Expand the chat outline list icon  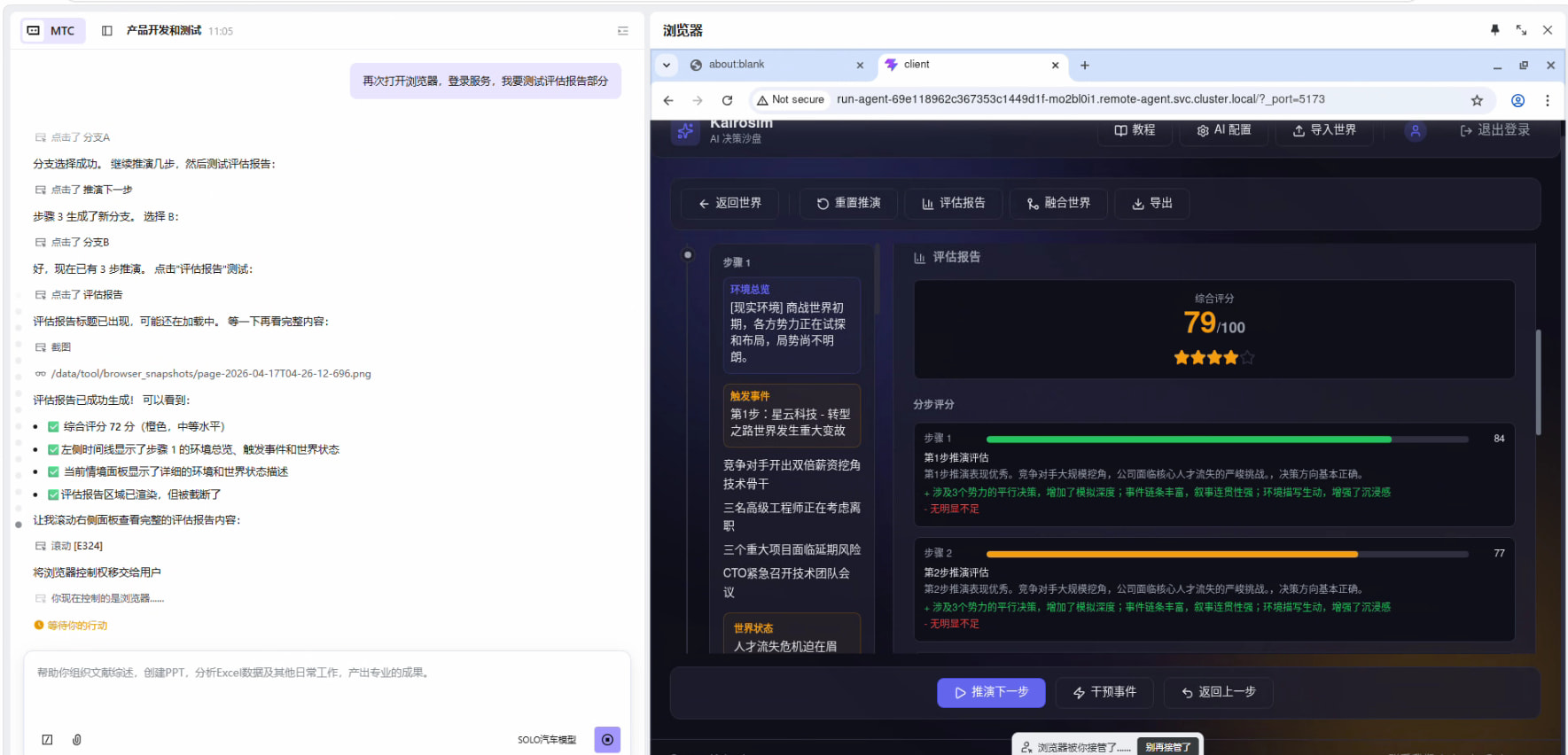click(623, 31)
